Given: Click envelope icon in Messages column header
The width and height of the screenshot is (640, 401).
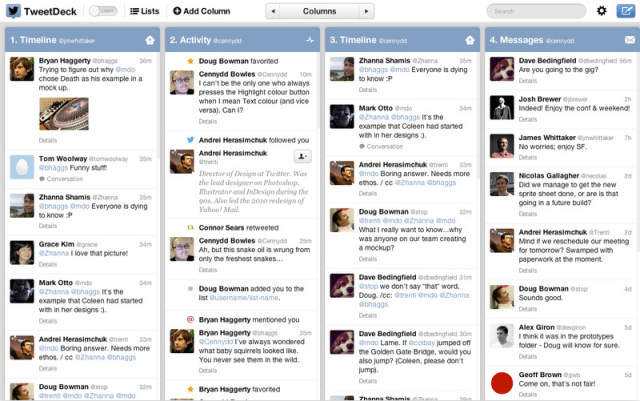Looking at the screenshot, I should pos(630,40).
